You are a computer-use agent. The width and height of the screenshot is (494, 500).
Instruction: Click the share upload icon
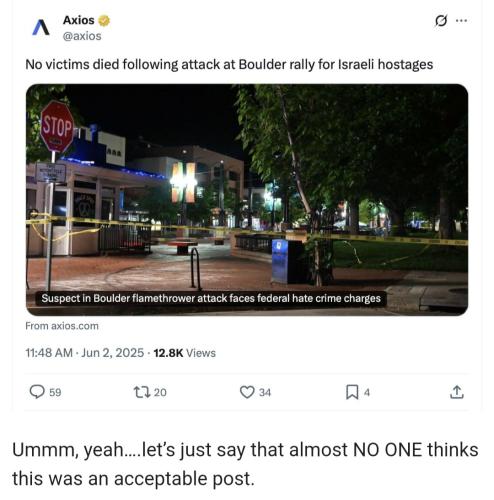point(457,392)
